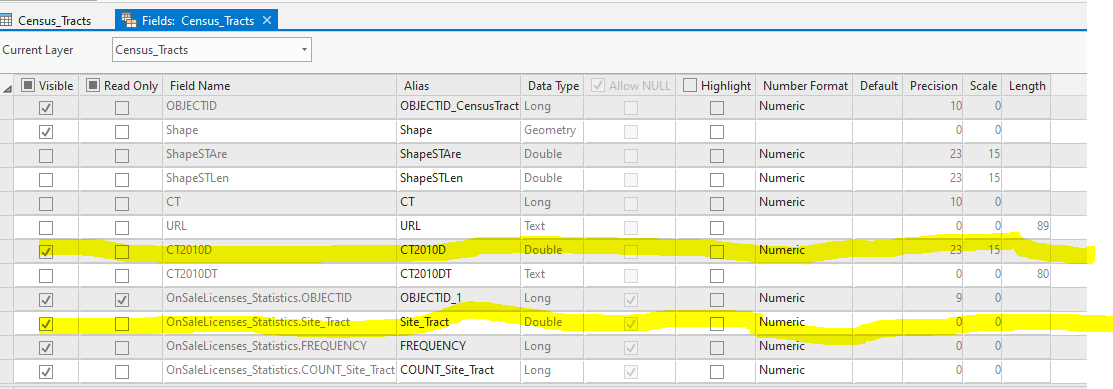Click the Field Name column header
Image resolution: width=1113 pixels, height=389 pixels.
(x=280, y=85)
